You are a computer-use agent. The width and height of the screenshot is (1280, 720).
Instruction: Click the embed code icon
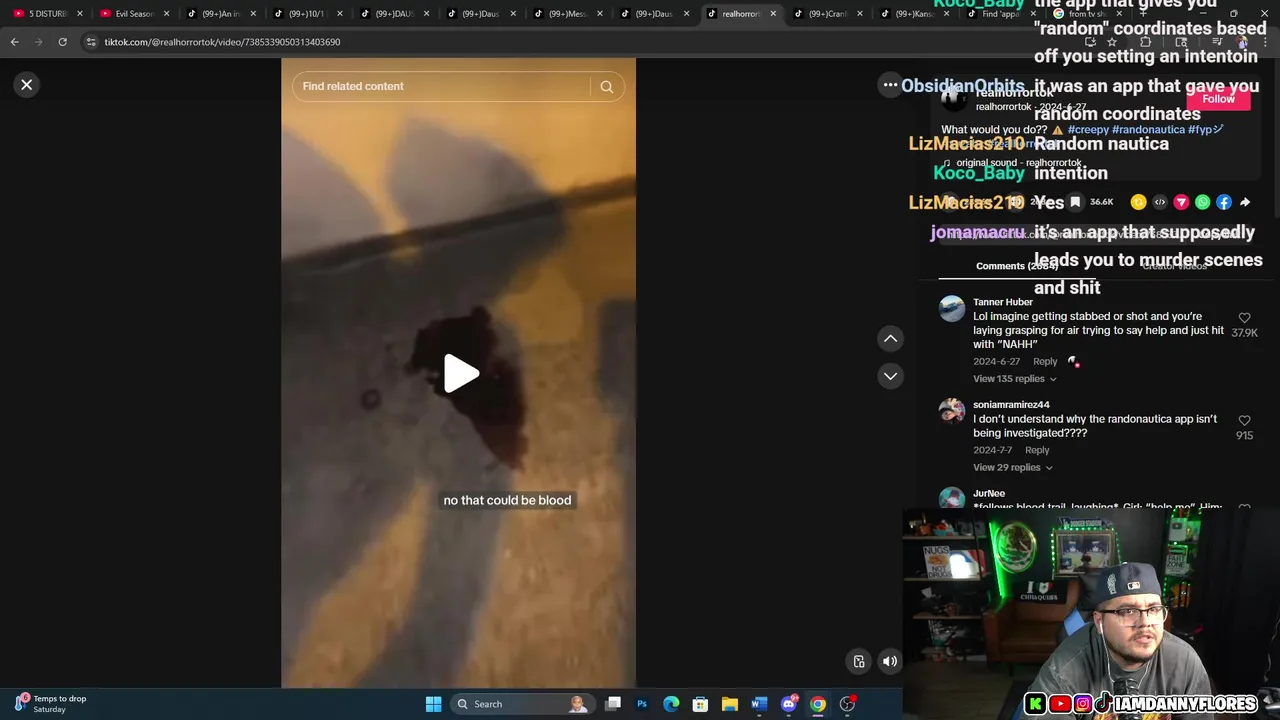[x=1160, y=202]
